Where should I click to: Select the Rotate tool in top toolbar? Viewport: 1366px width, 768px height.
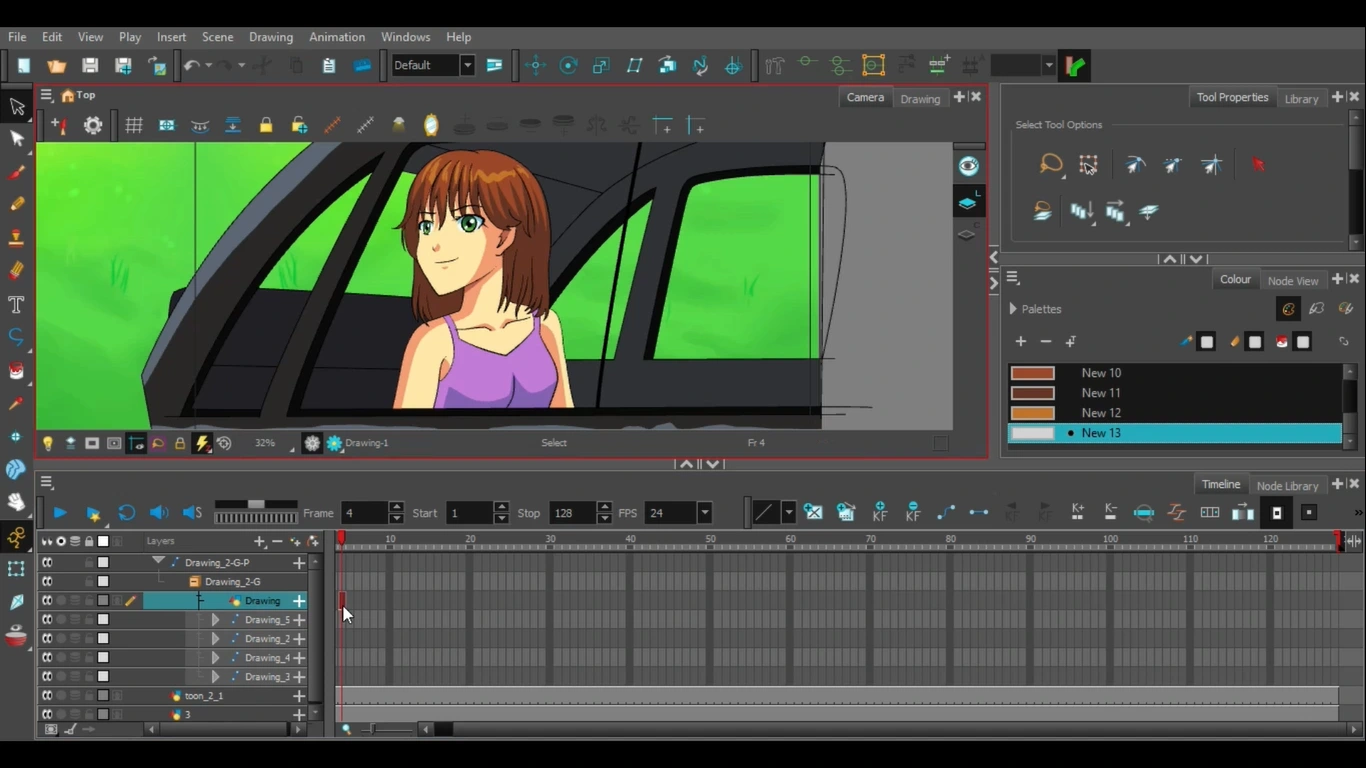click(569, 66)
